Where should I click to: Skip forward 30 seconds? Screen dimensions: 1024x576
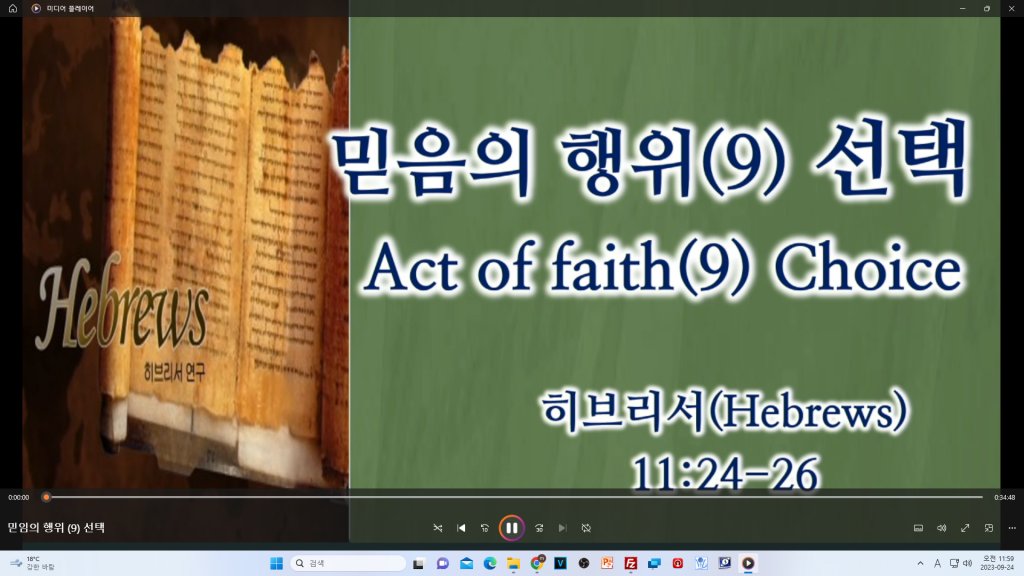click(x=539, y=527)
